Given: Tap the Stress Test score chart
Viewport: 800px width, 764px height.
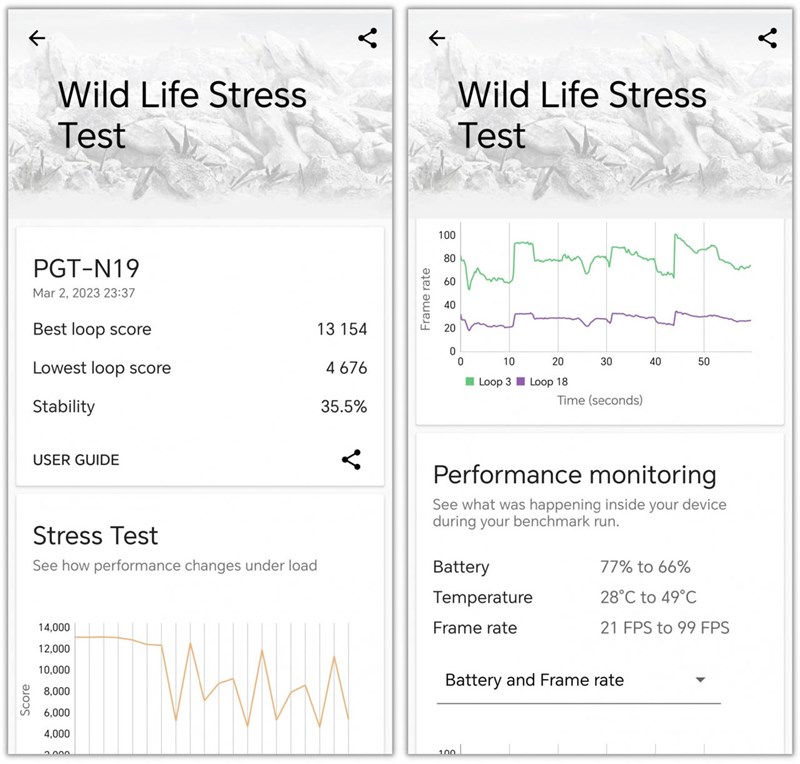Looking at the screenshot, I should pyautogui.click(x=210, y=685).
